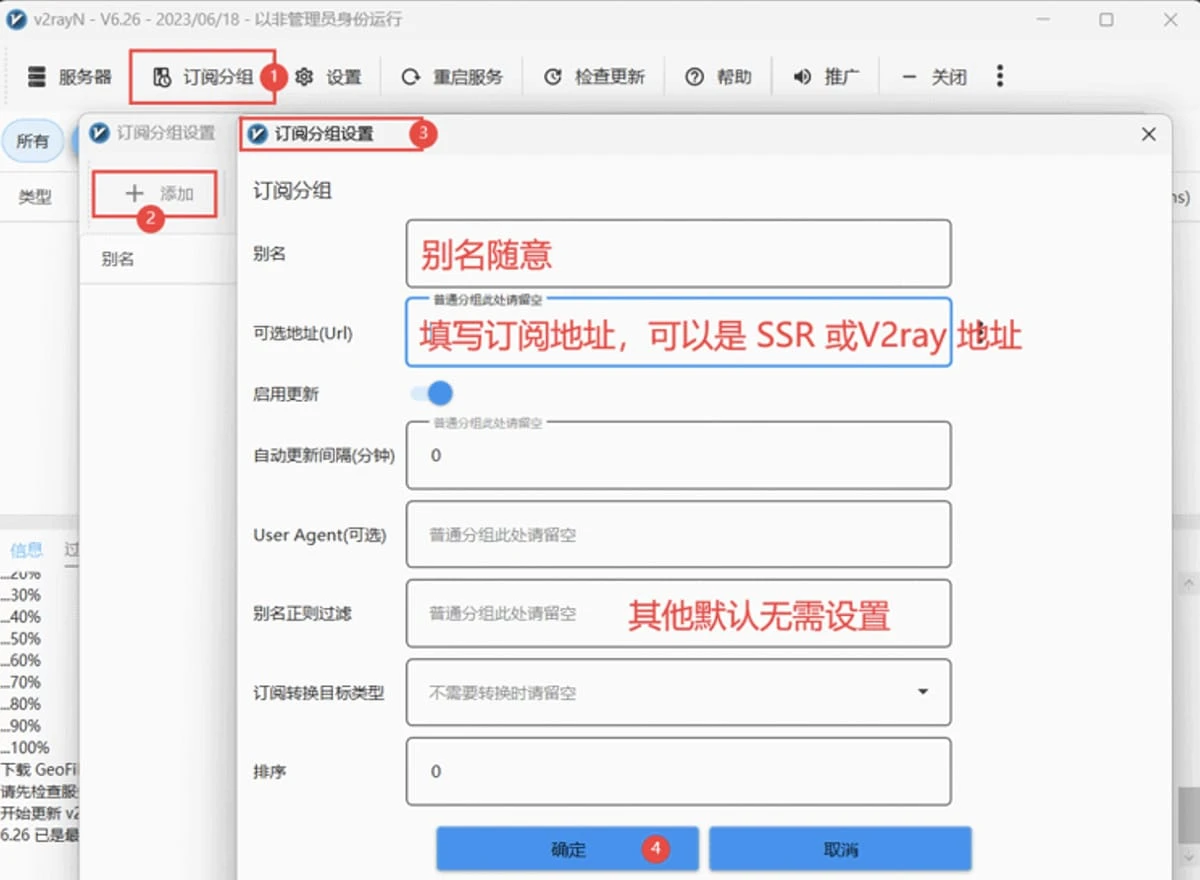
Task: Click the ...50% log line
Action: [21, 638]
